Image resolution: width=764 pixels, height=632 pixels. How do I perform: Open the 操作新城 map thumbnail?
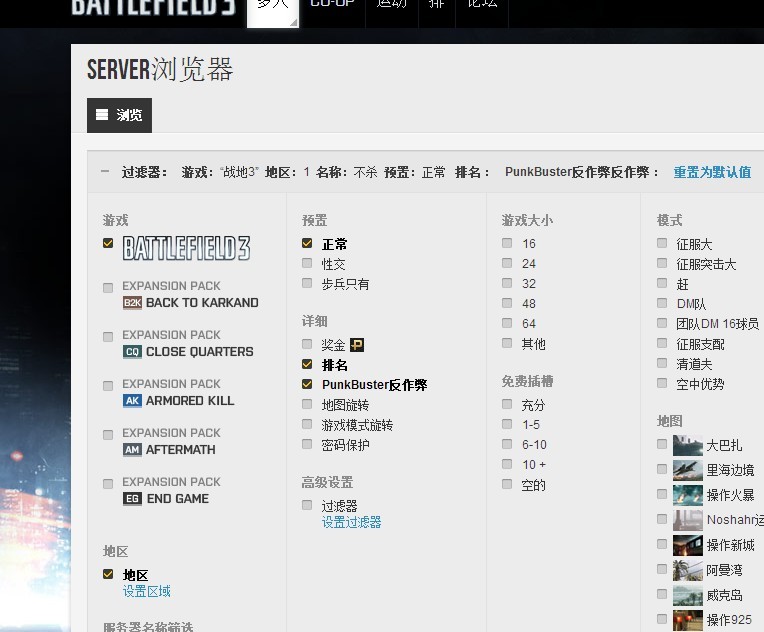(688, 545)
